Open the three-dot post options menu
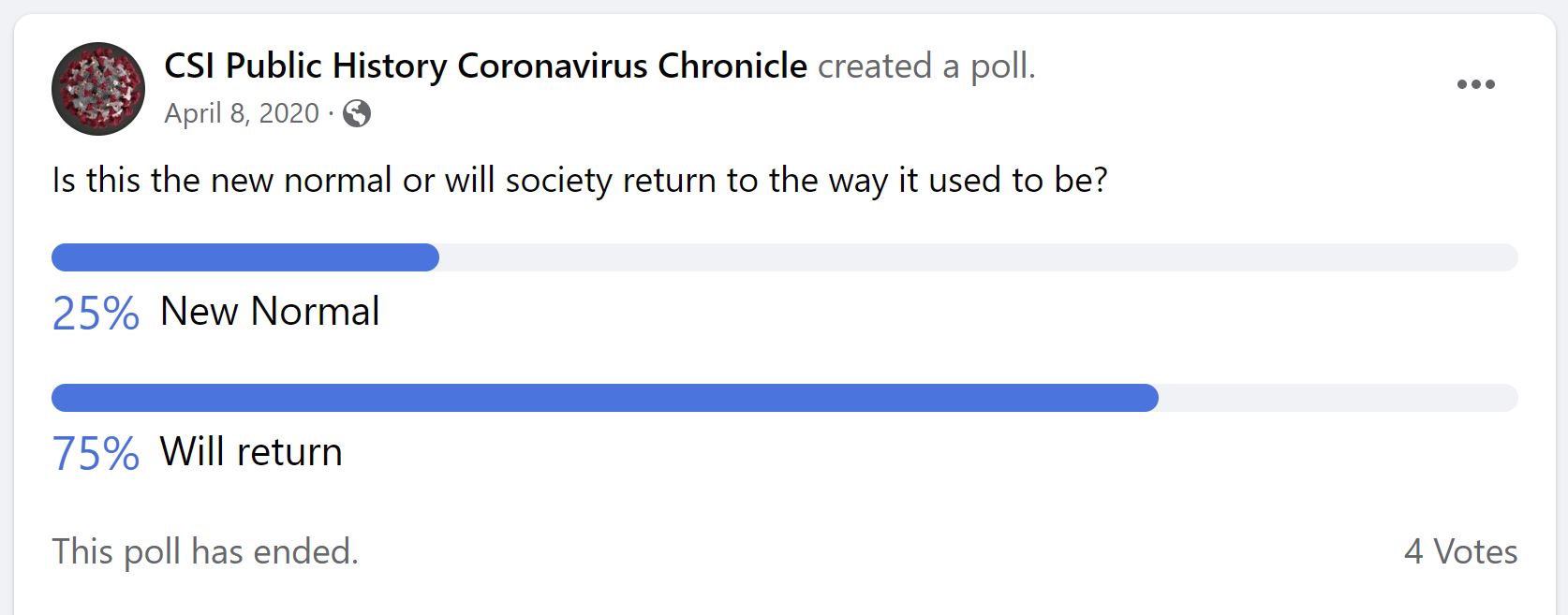 click(x=1475, y=84)
